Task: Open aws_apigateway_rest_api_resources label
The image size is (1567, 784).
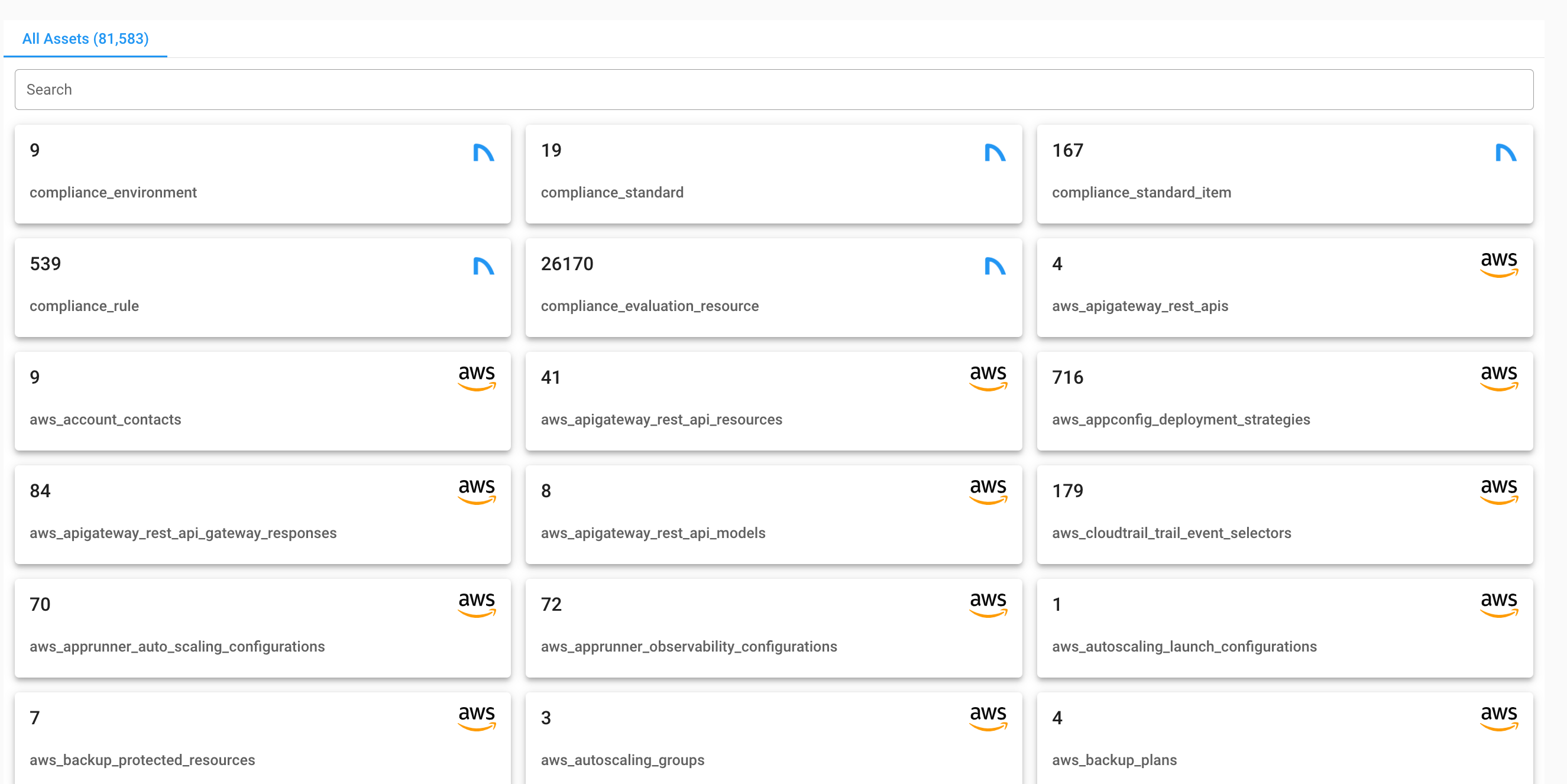Action: (661, 420)
